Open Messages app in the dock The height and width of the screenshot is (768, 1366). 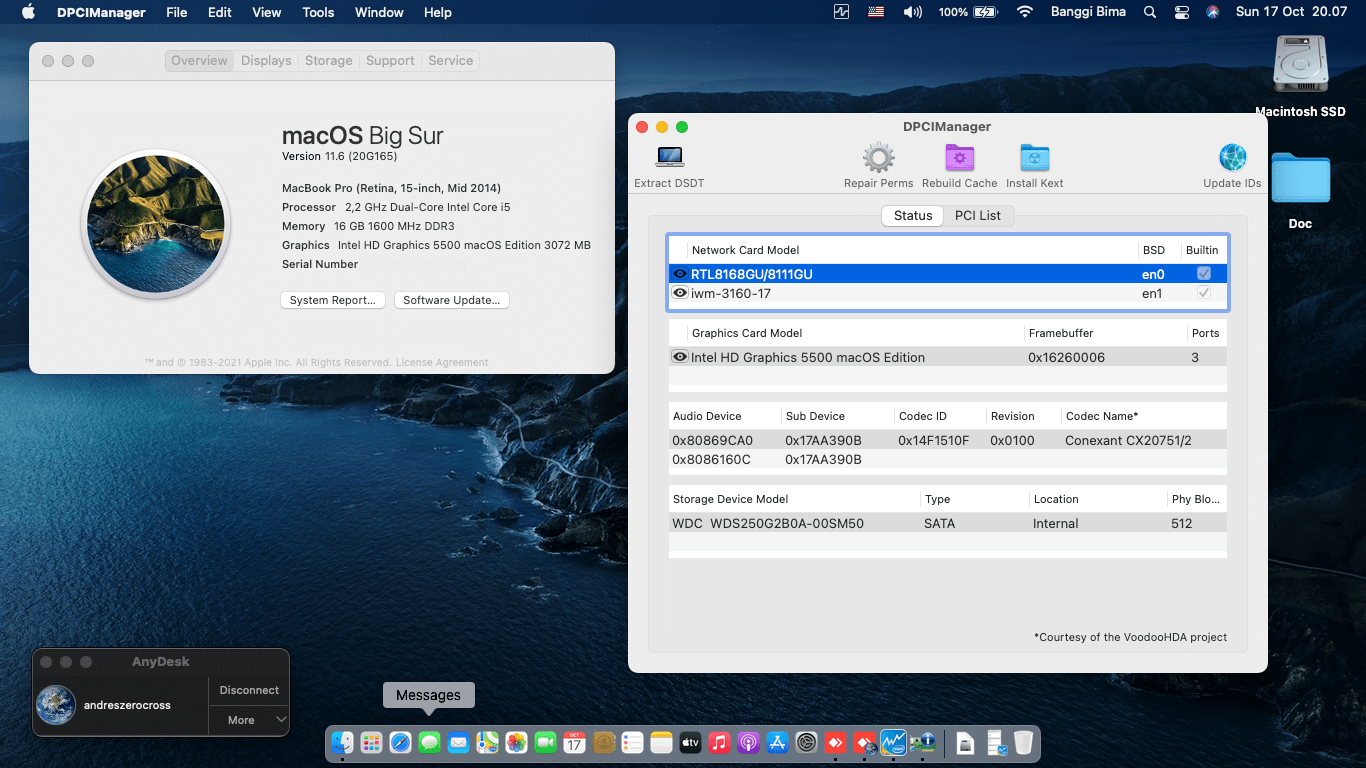(429, 743)
